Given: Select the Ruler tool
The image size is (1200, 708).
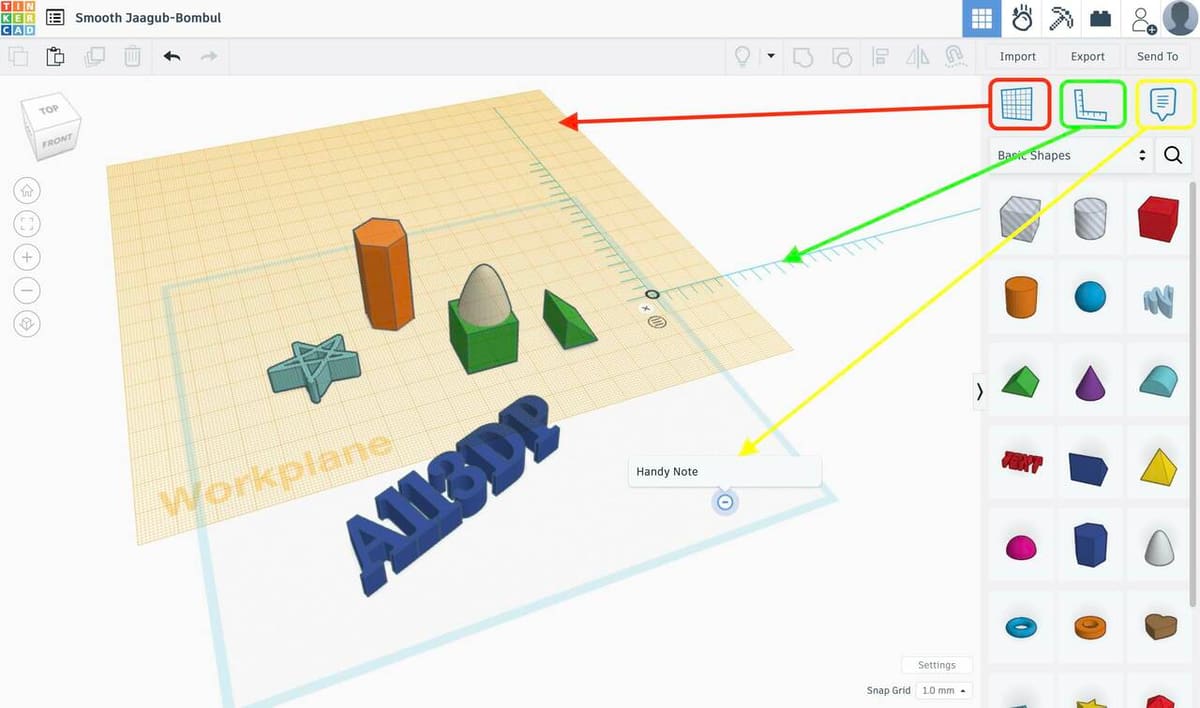Looking at the screenshot, I should point(1092,104).
